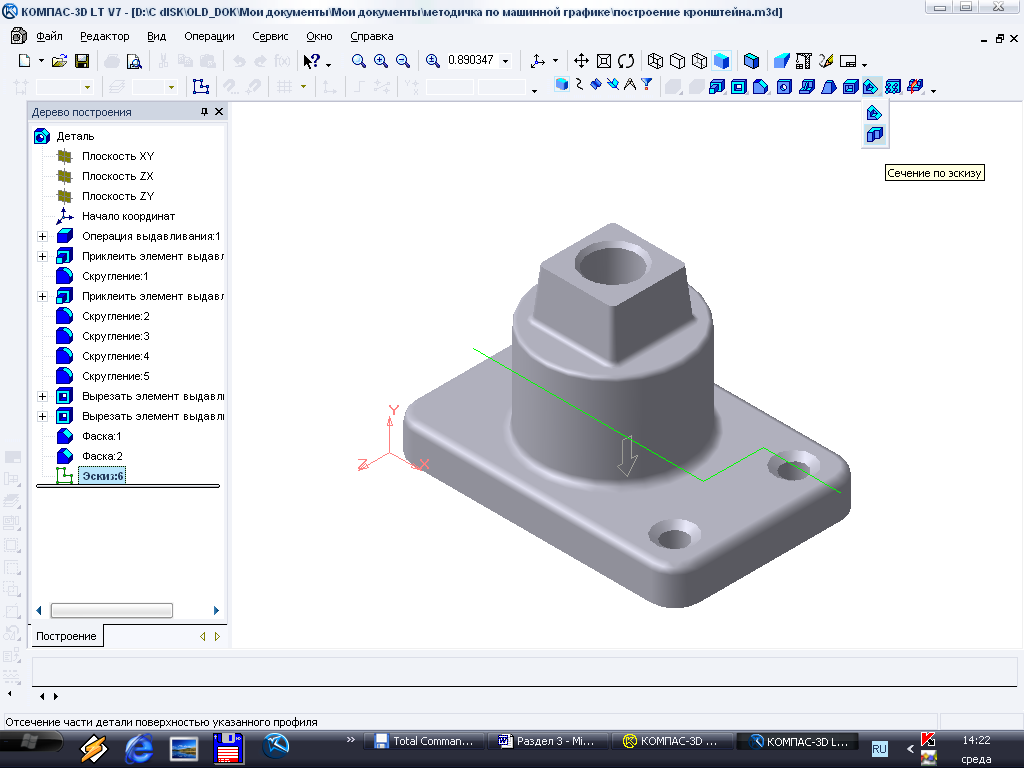1024x768 pixels.
Task: Expand second Приклеить элемент выдавливания node
Action: (42, 296)
